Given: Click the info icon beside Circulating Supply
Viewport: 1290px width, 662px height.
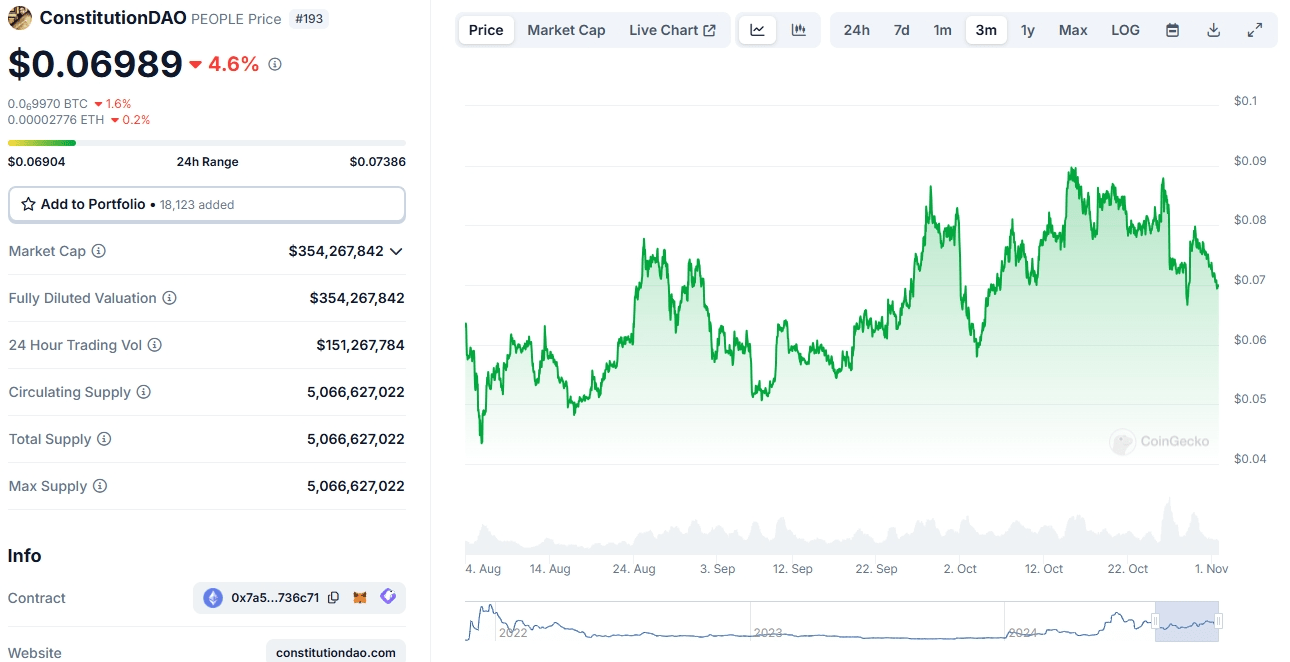Looking at the screenshot, I should 144,392.
